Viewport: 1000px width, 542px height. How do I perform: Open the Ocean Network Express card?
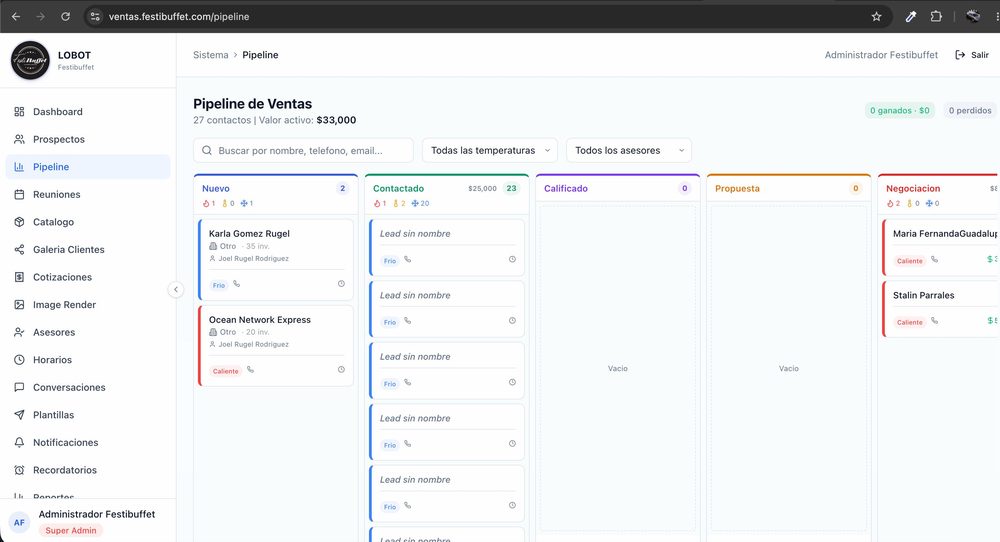tap(276, 346)
